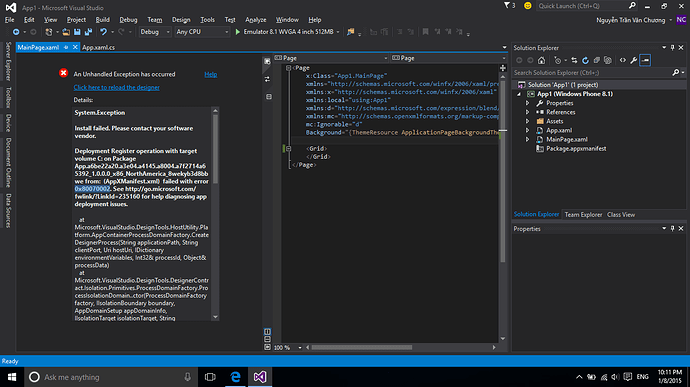Start debugging with the green play arrow
The width and height of the screenshot is (690, 387).
click(238, 32)
